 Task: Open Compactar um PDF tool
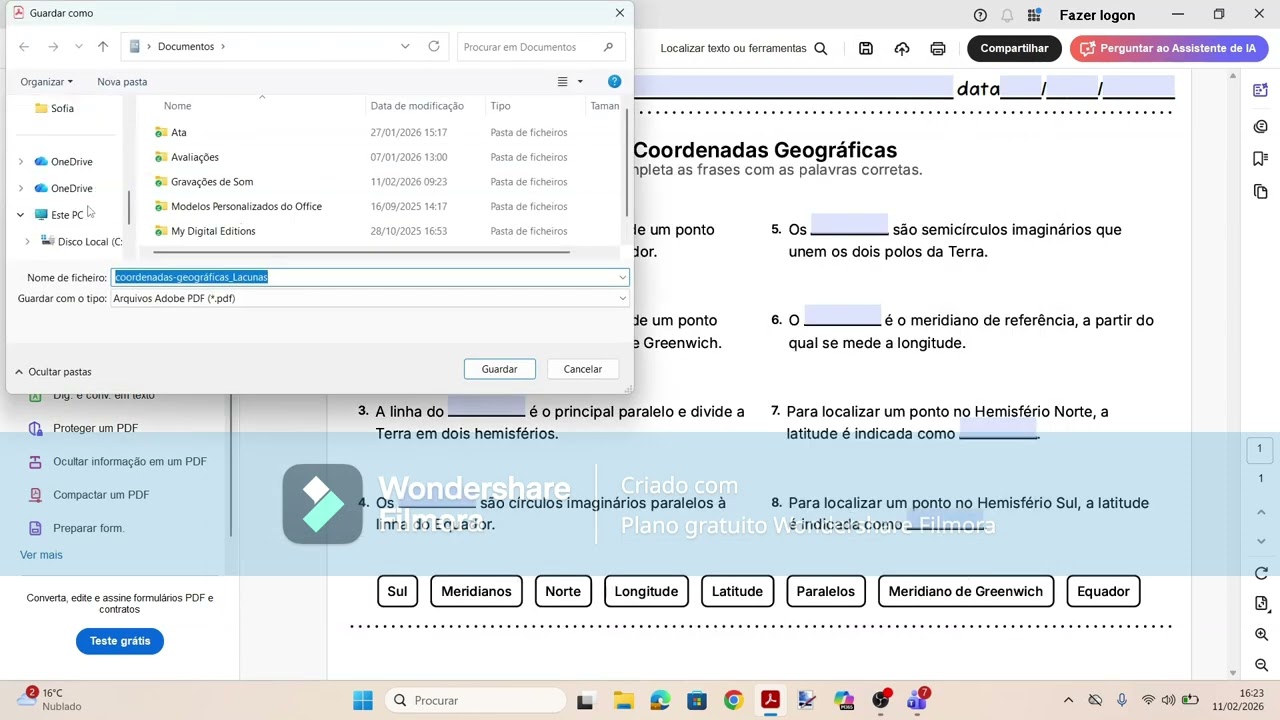pyautogui.click(x=100, y=494)
